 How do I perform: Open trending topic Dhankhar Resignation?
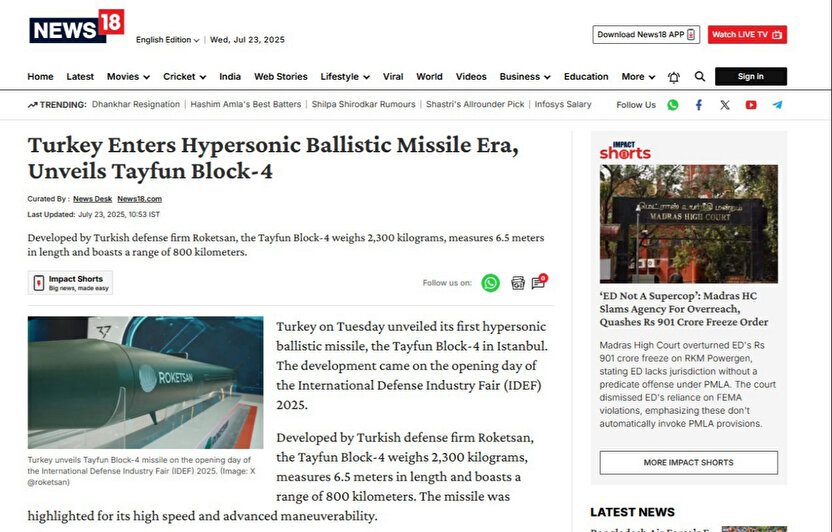(x=136, y=104)
